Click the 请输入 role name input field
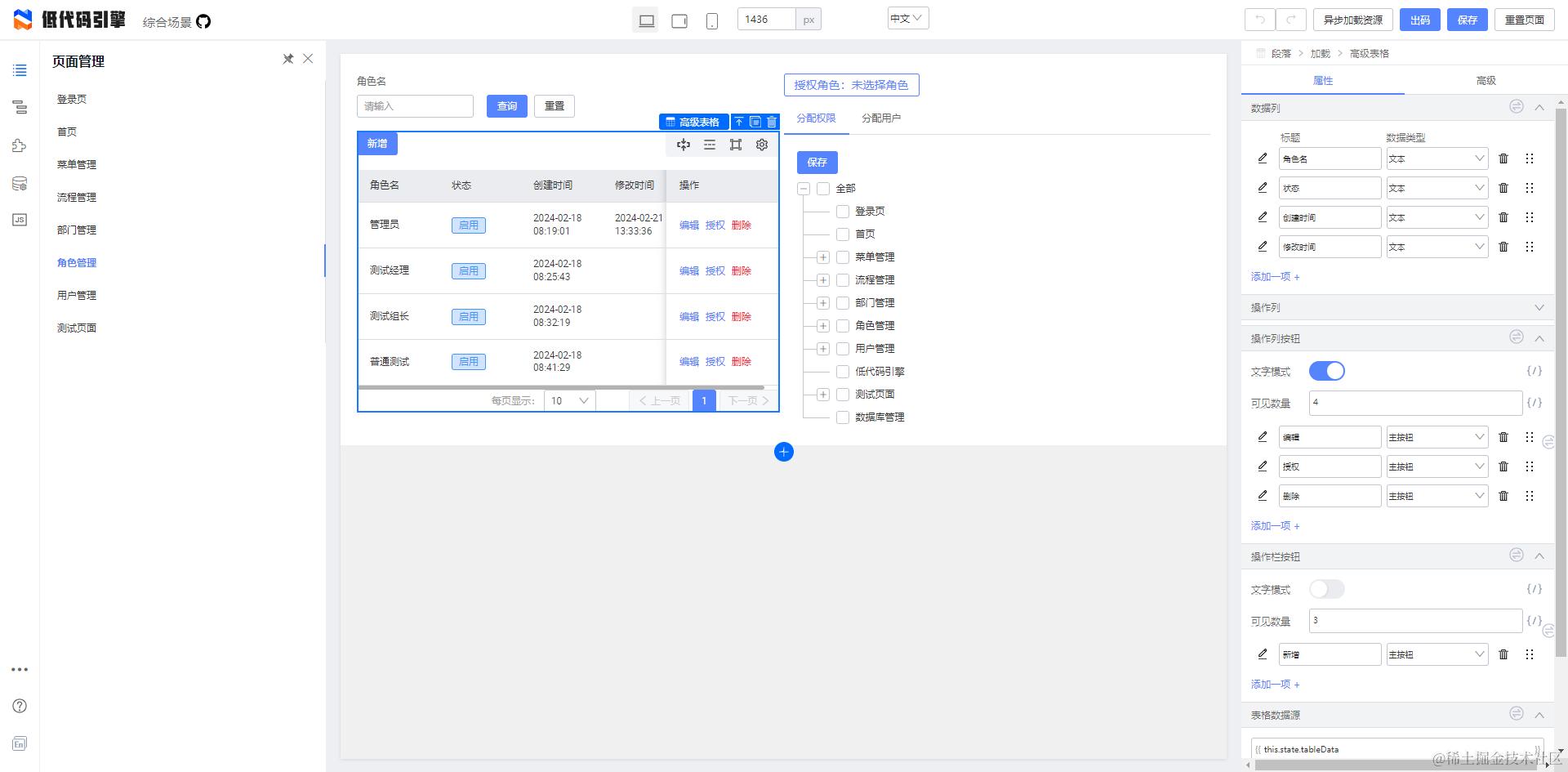This screenshot has width=1568, height=772. point(415,105)
